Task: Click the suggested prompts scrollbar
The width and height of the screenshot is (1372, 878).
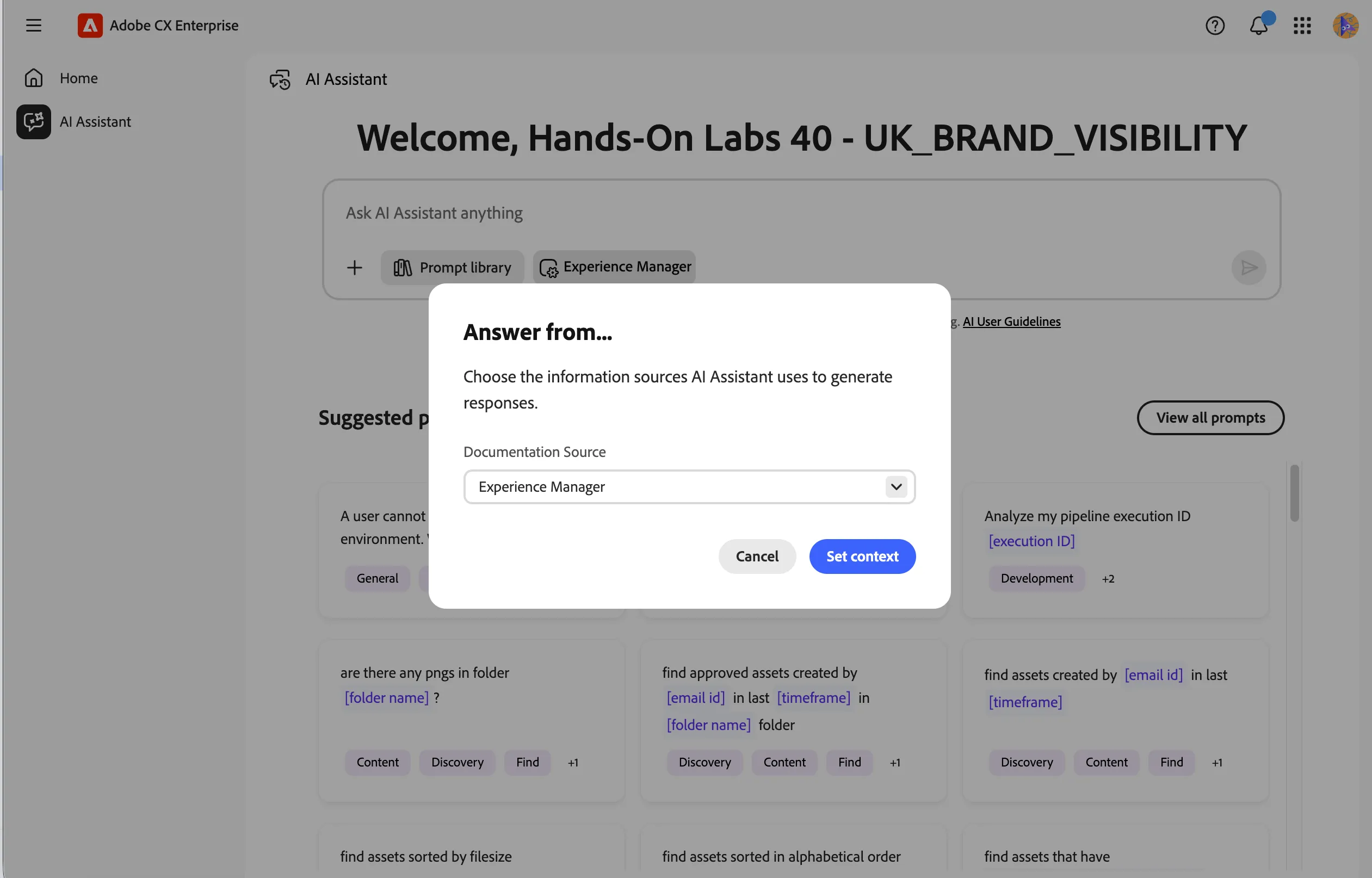Action: point(1295,493)
